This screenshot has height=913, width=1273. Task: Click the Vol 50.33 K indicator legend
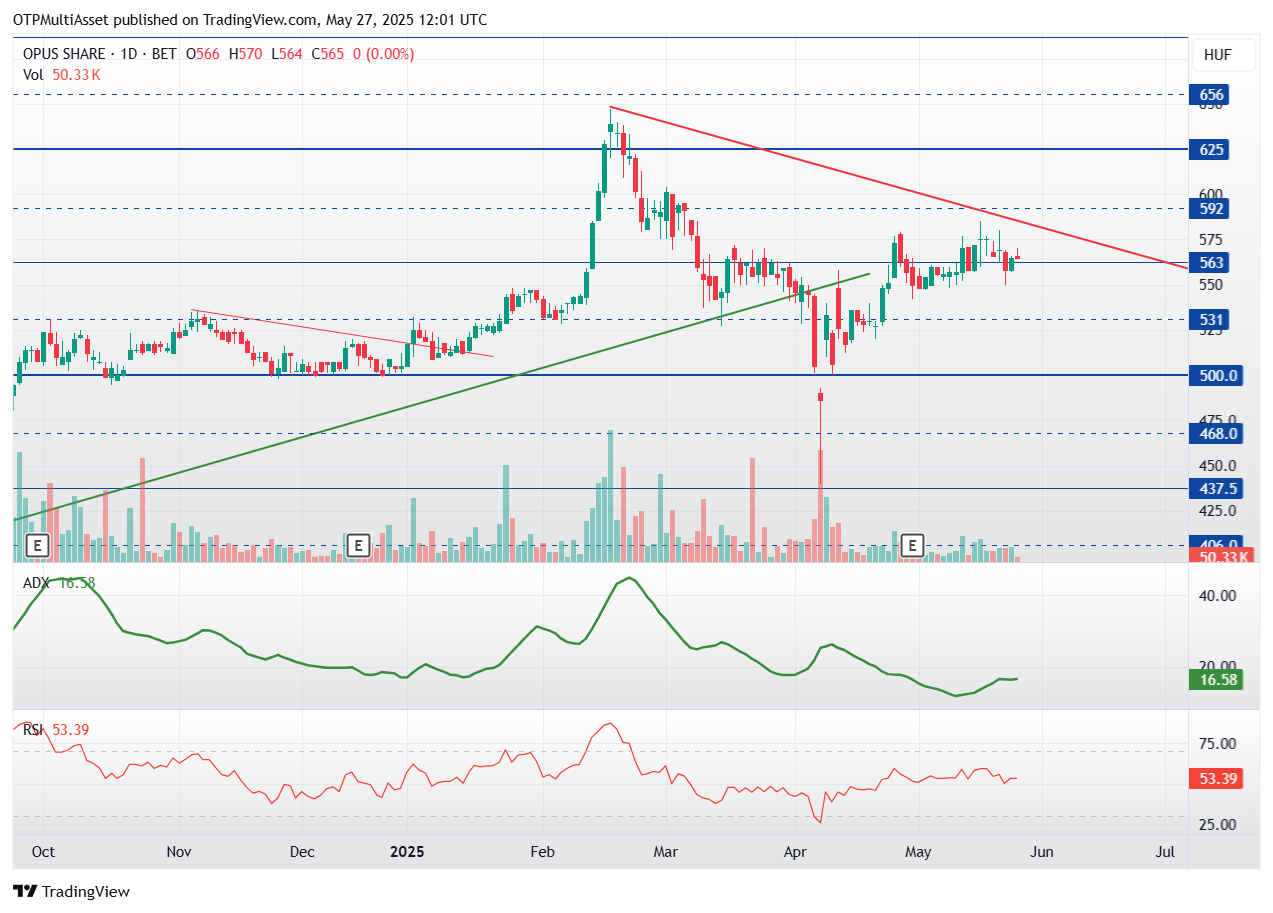click(x=62, y=74)
